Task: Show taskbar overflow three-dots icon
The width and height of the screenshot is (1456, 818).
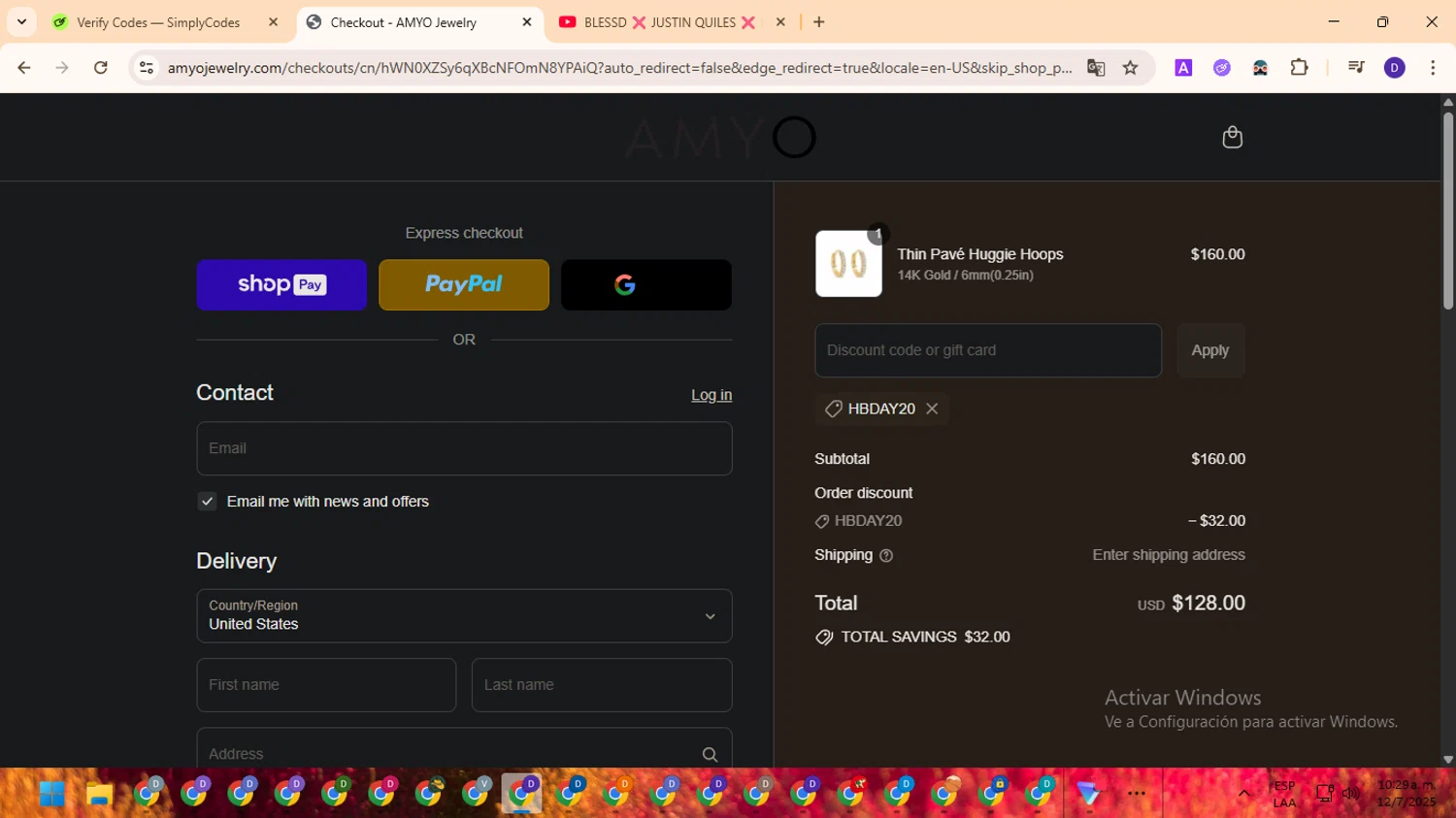Action: tap(1137, 794)
